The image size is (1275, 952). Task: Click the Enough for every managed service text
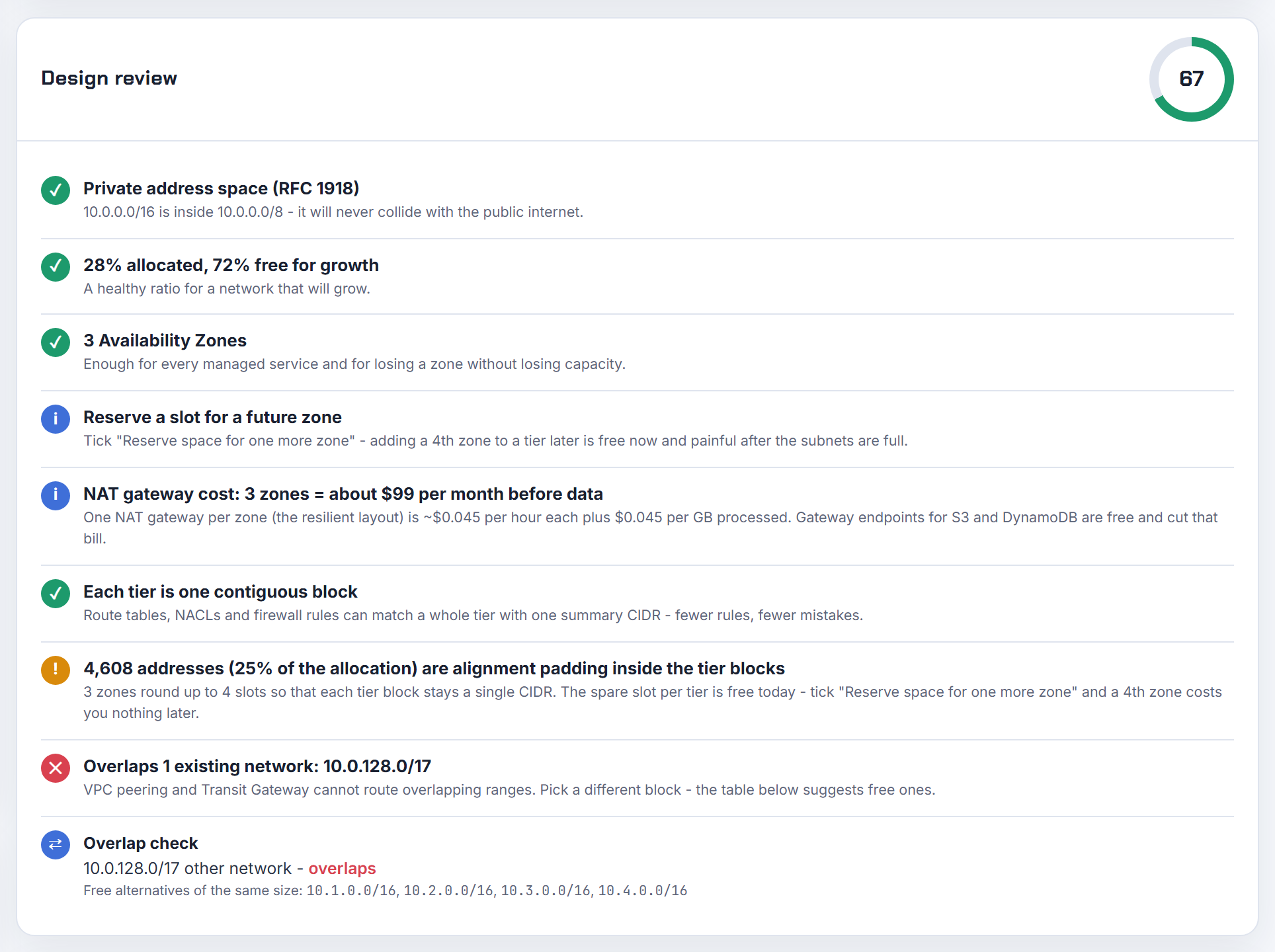(354, 364)
